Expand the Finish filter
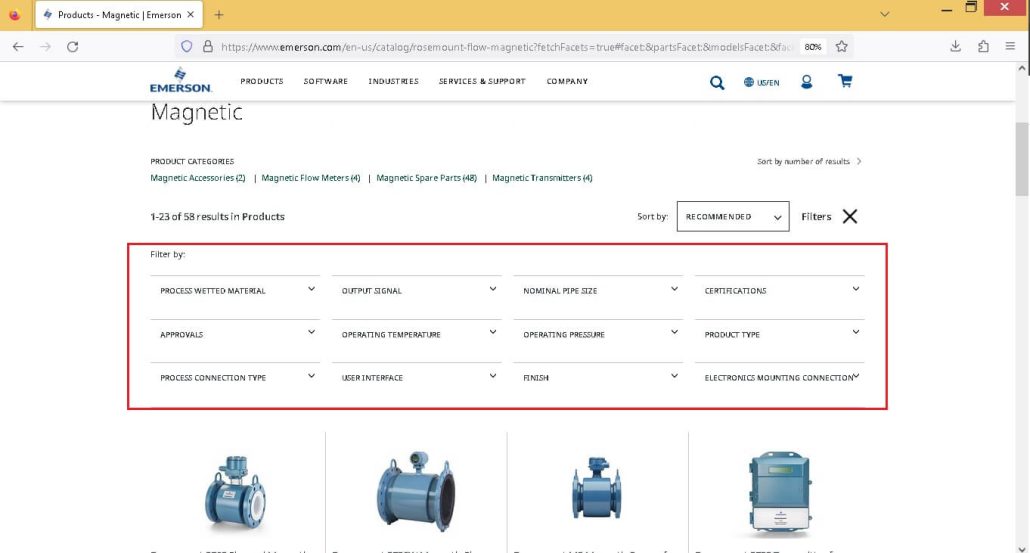The width and height of the screenshot is (1030, 553). [598, 378]
